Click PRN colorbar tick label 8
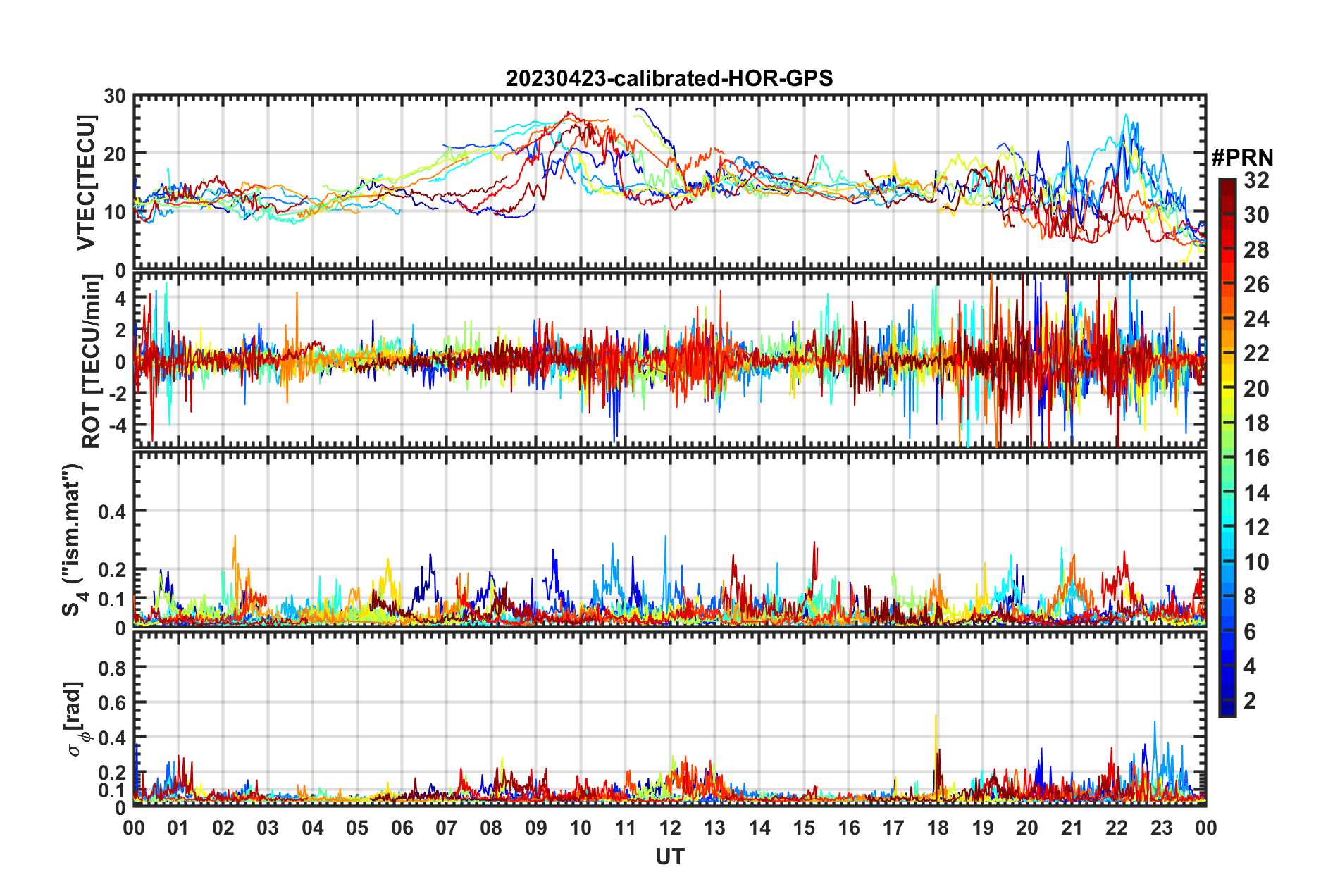1340x896 pixels. click(x=1250, y=597)
